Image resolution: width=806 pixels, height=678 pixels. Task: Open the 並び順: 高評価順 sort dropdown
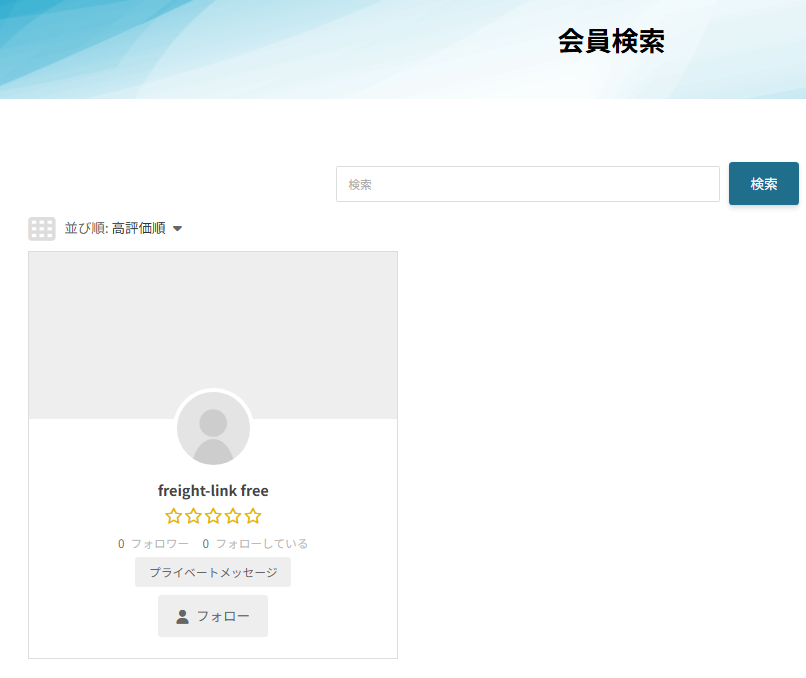pos(115,228)
